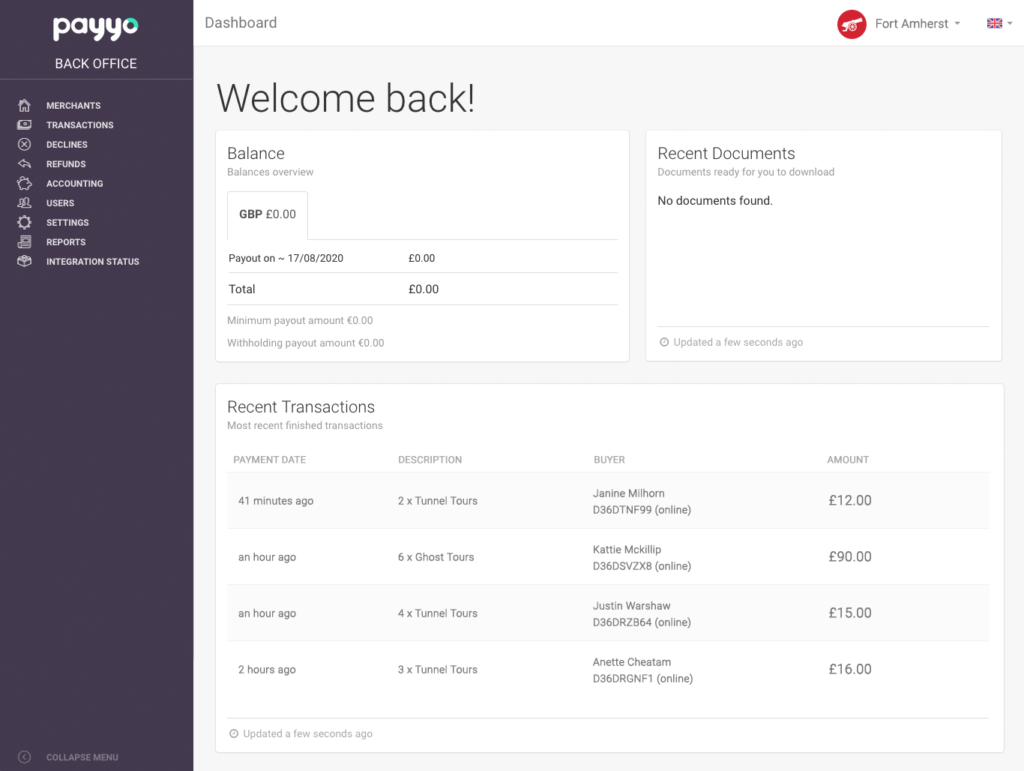Open Accounting from the sidebar icon
Viewport: 1024px width, 771px height.
[x=24, y=183]
